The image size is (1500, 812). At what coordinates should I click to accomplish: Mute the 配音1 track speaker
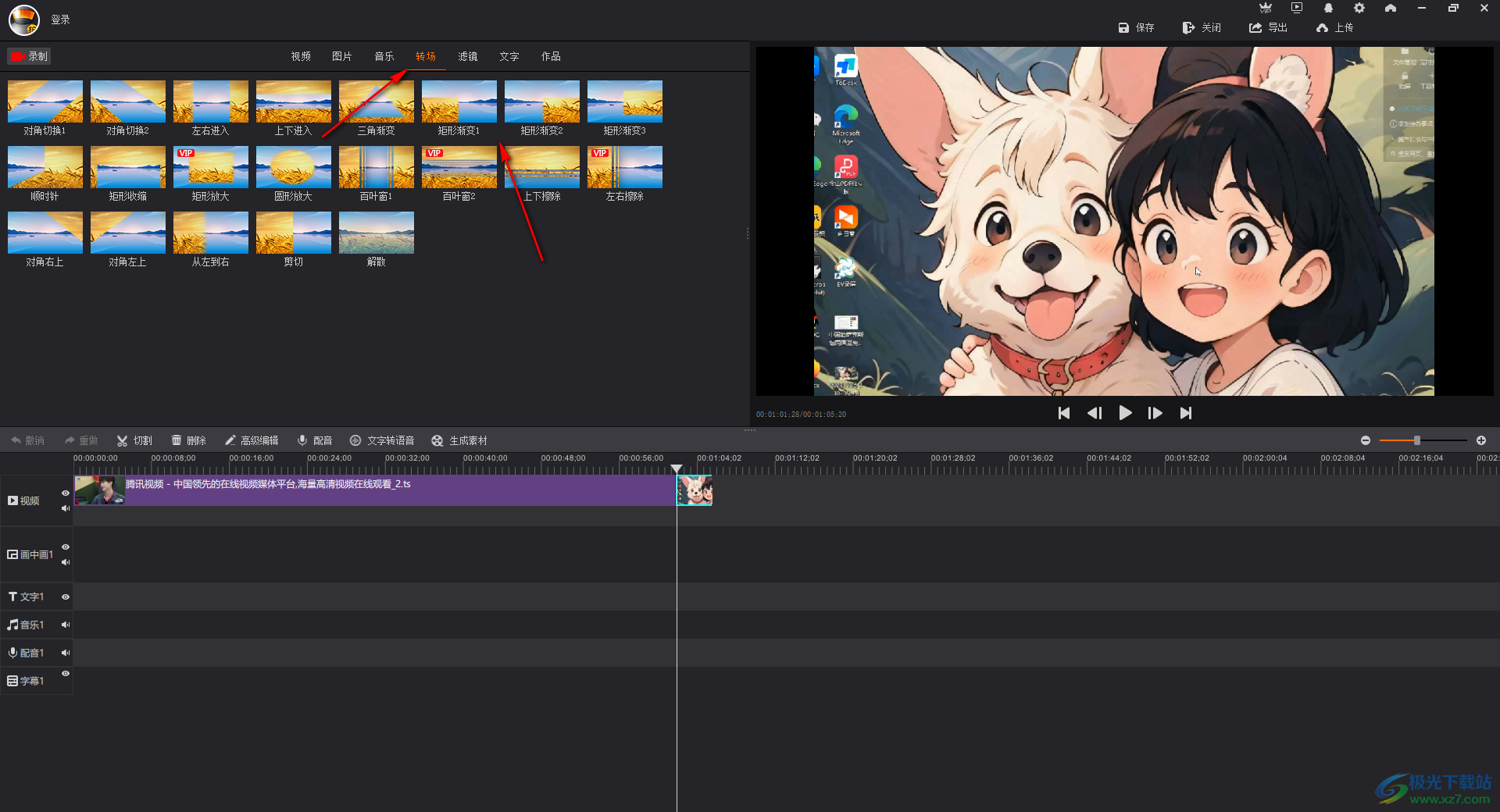click(66, 653)
